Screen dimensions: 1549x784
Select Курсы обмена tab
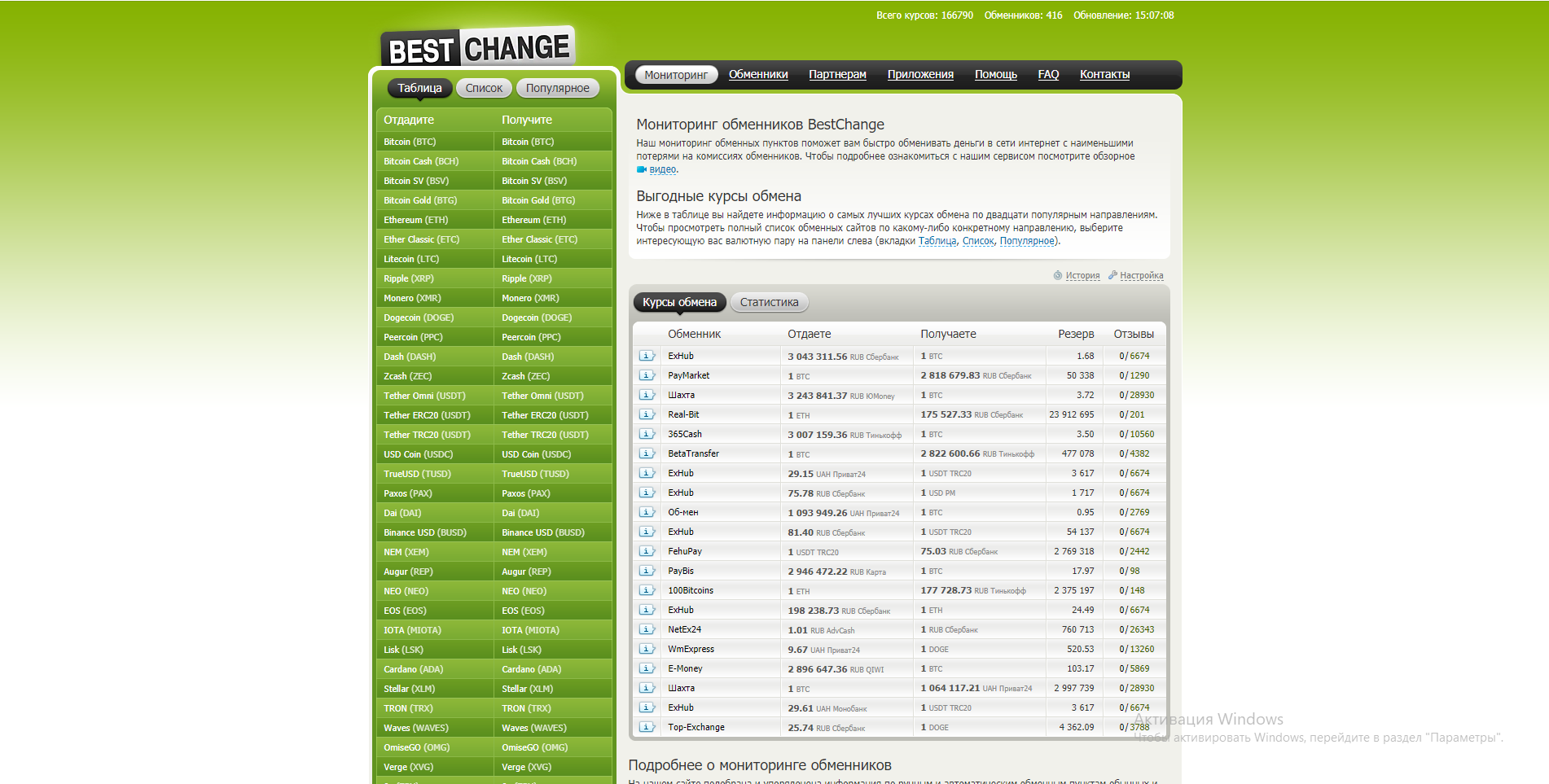679,302
